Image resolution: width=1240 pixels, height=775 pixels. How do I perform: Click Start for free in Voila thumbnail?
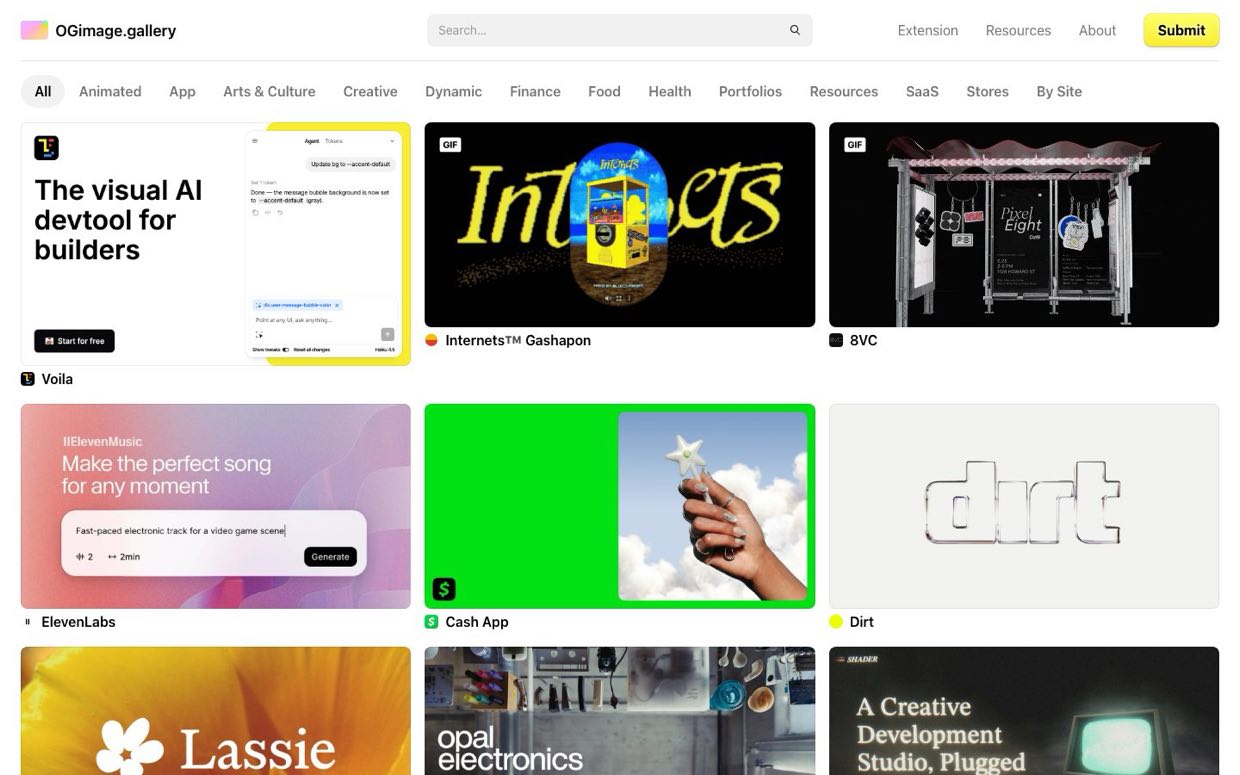point(74,341)
